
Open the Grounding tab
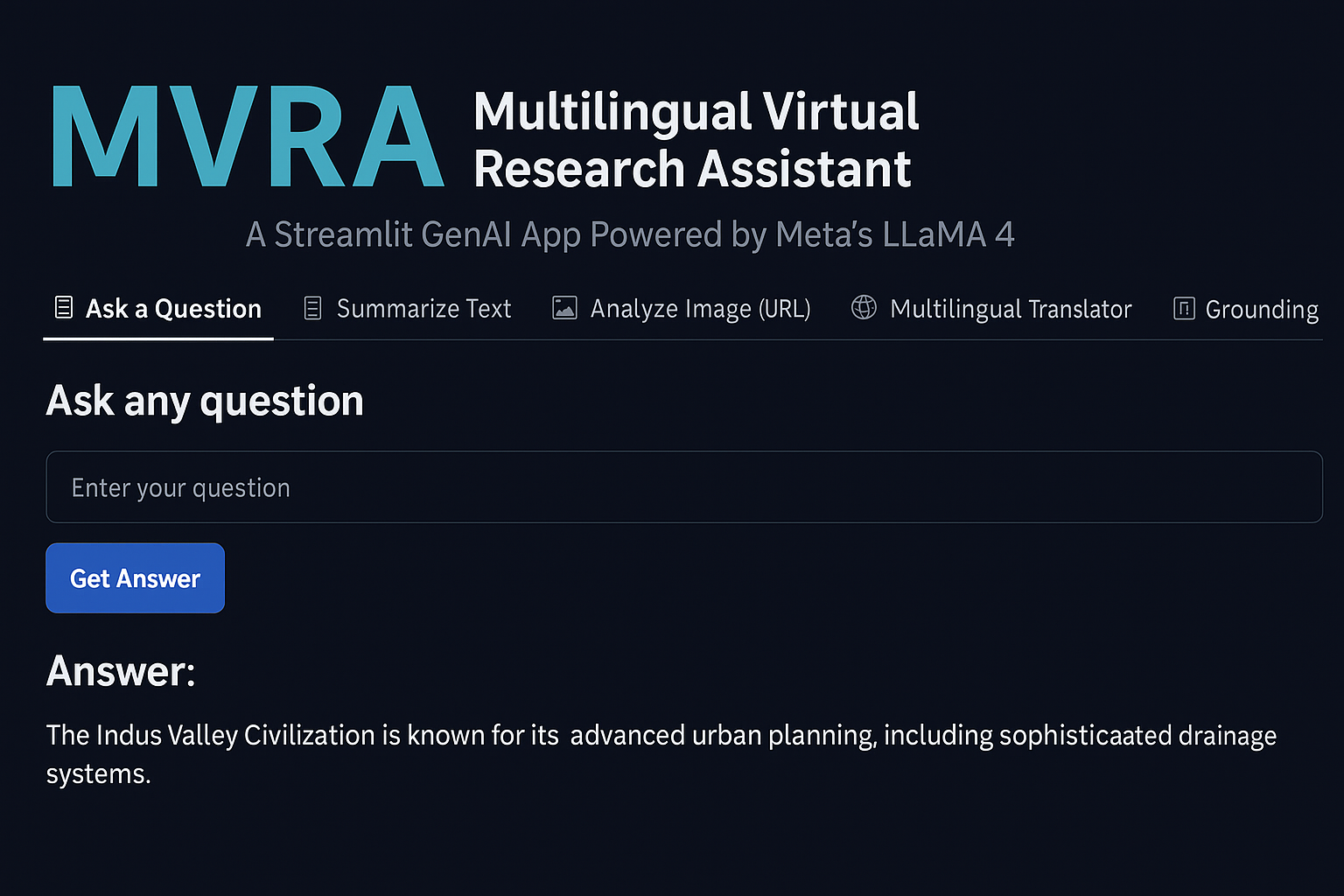point(1261,310)
